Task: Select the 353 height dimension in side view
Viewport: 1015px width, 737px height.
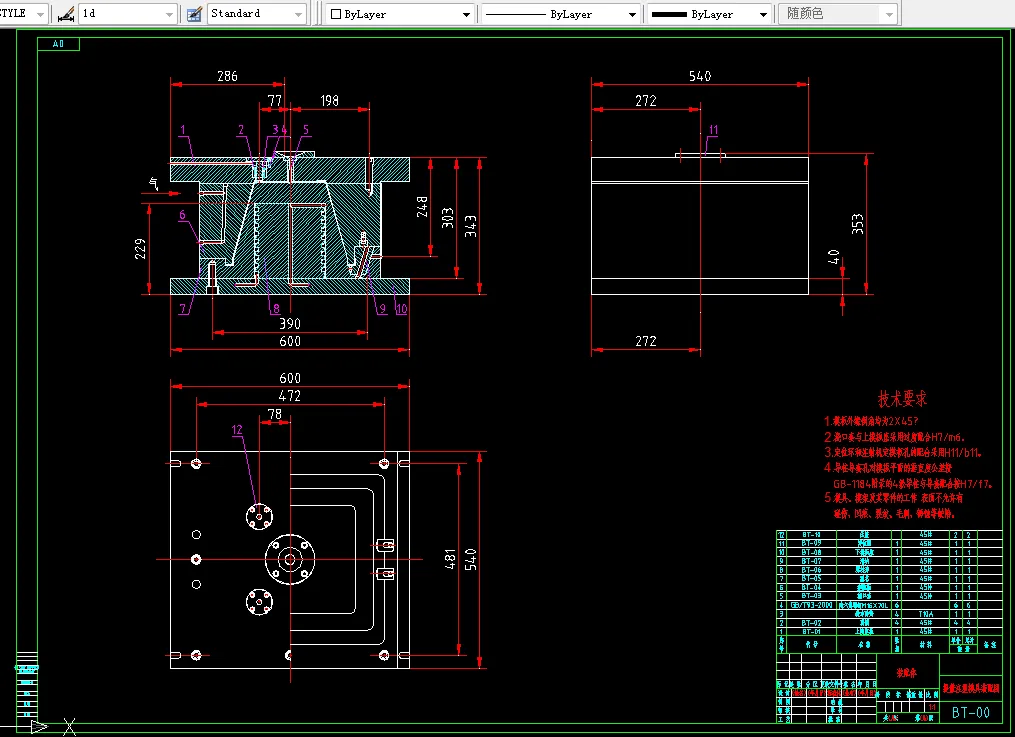Action: 858,223
